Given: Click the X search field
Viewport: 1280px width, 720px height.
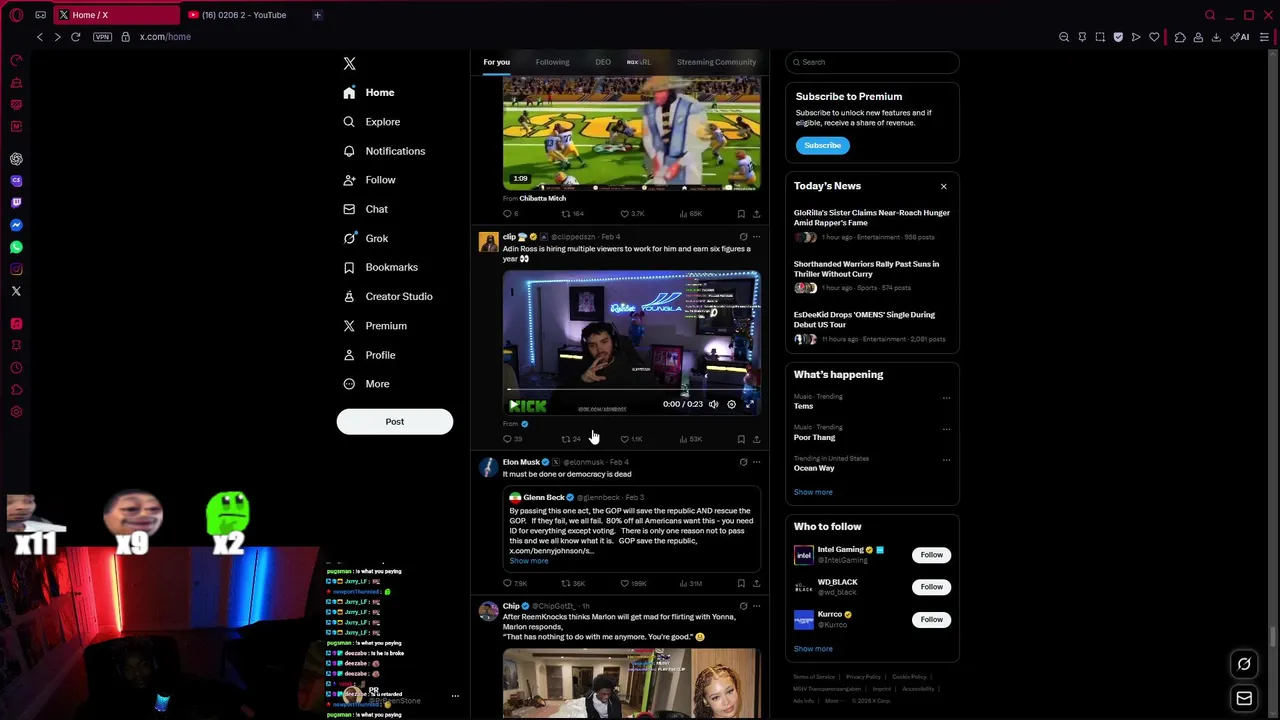Looking at the screenshot, I should pos(872,62).
